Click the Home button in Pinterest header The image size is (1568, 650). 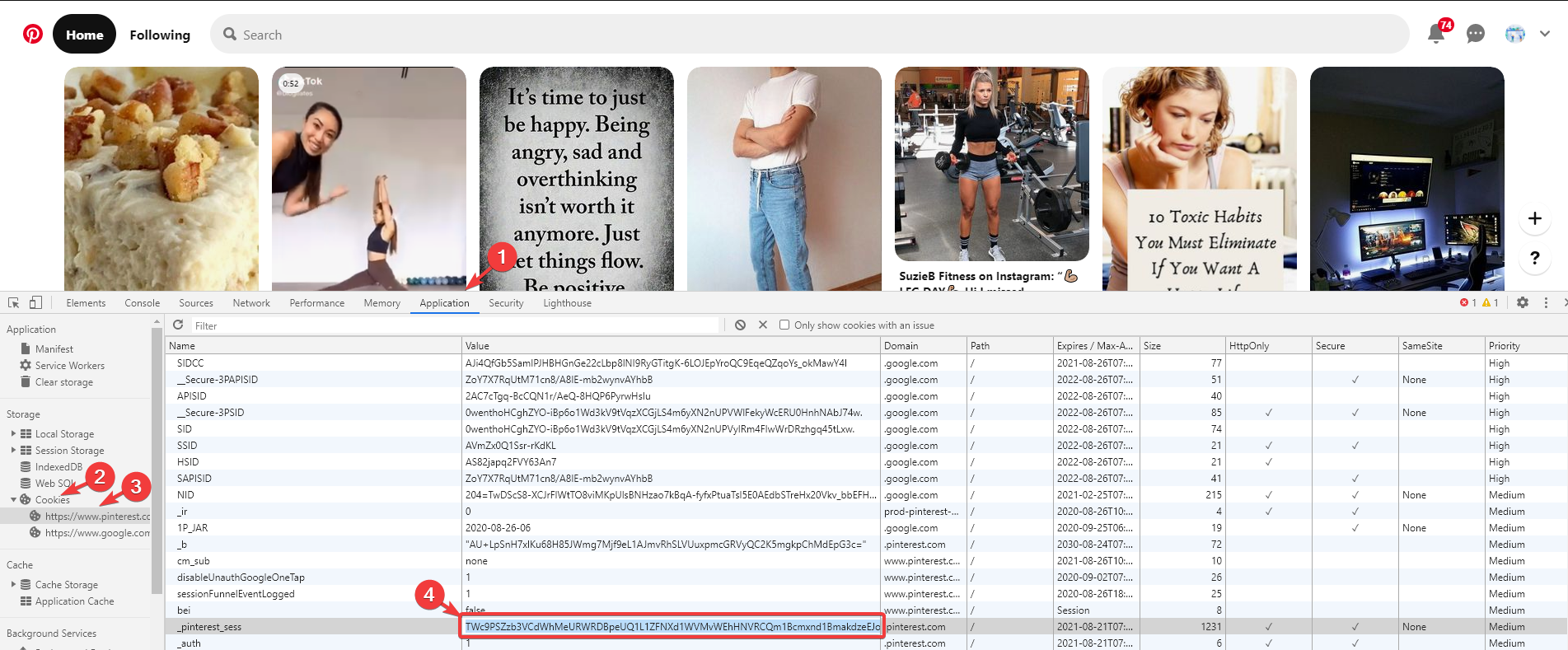click(x=85, y=35)
